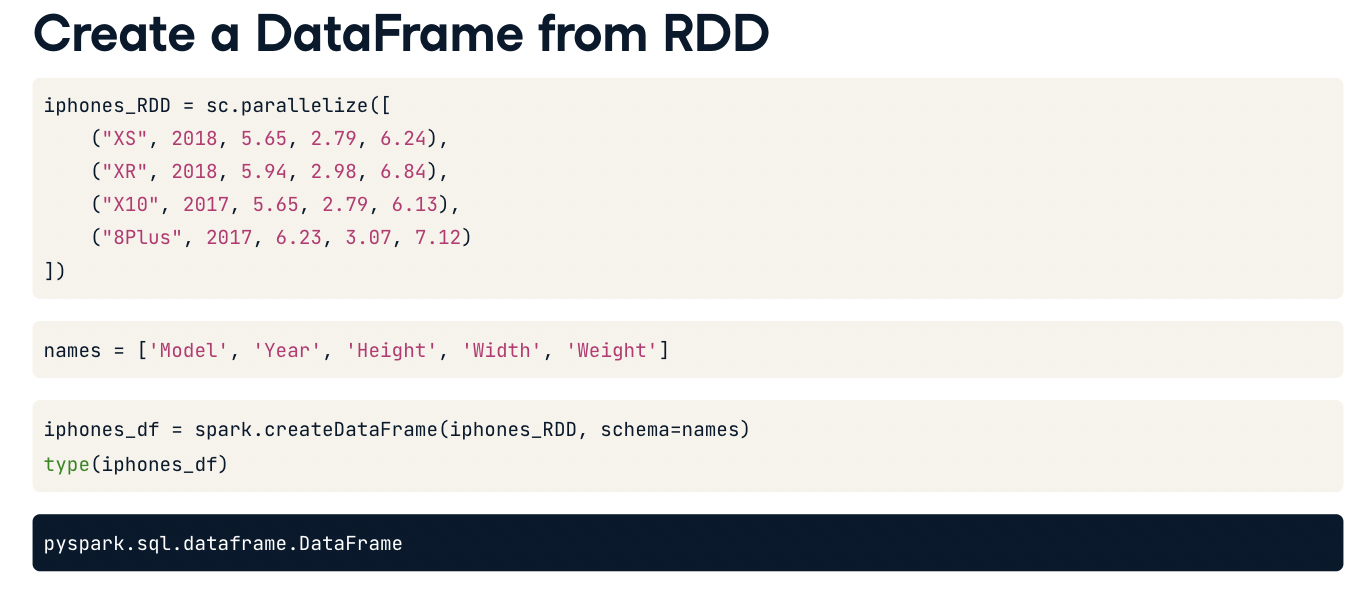Viewport: 1370px width, 594px height.
Task: Click 'schema=names' argument in the code
Action: (x=670, y=430)
